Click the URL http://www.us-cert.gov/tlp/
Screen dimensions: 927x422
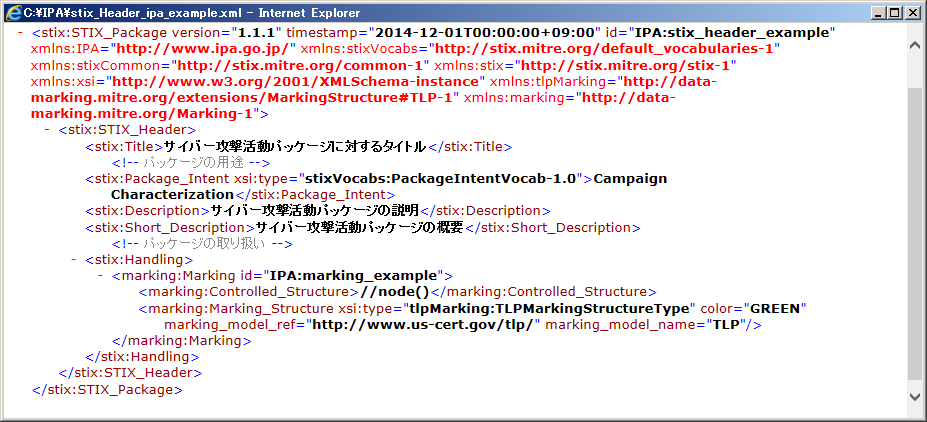[x=423, y=324]
